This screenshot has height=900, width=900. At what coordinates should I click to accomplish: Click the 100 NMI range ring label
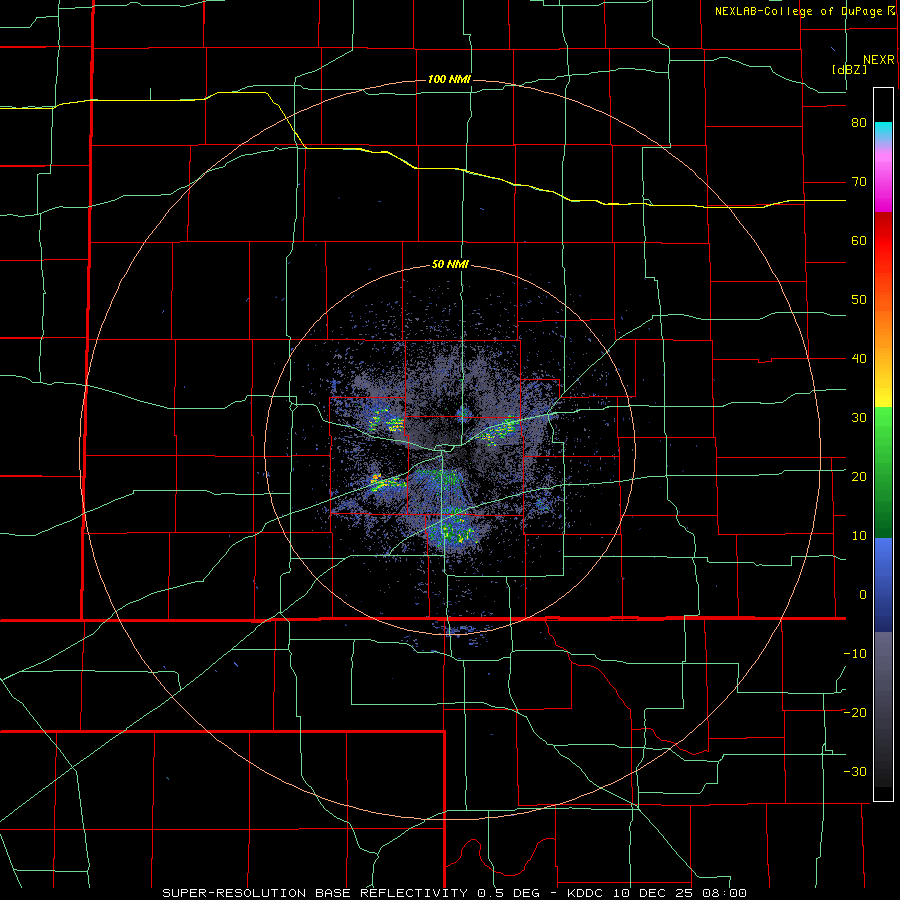449,79
